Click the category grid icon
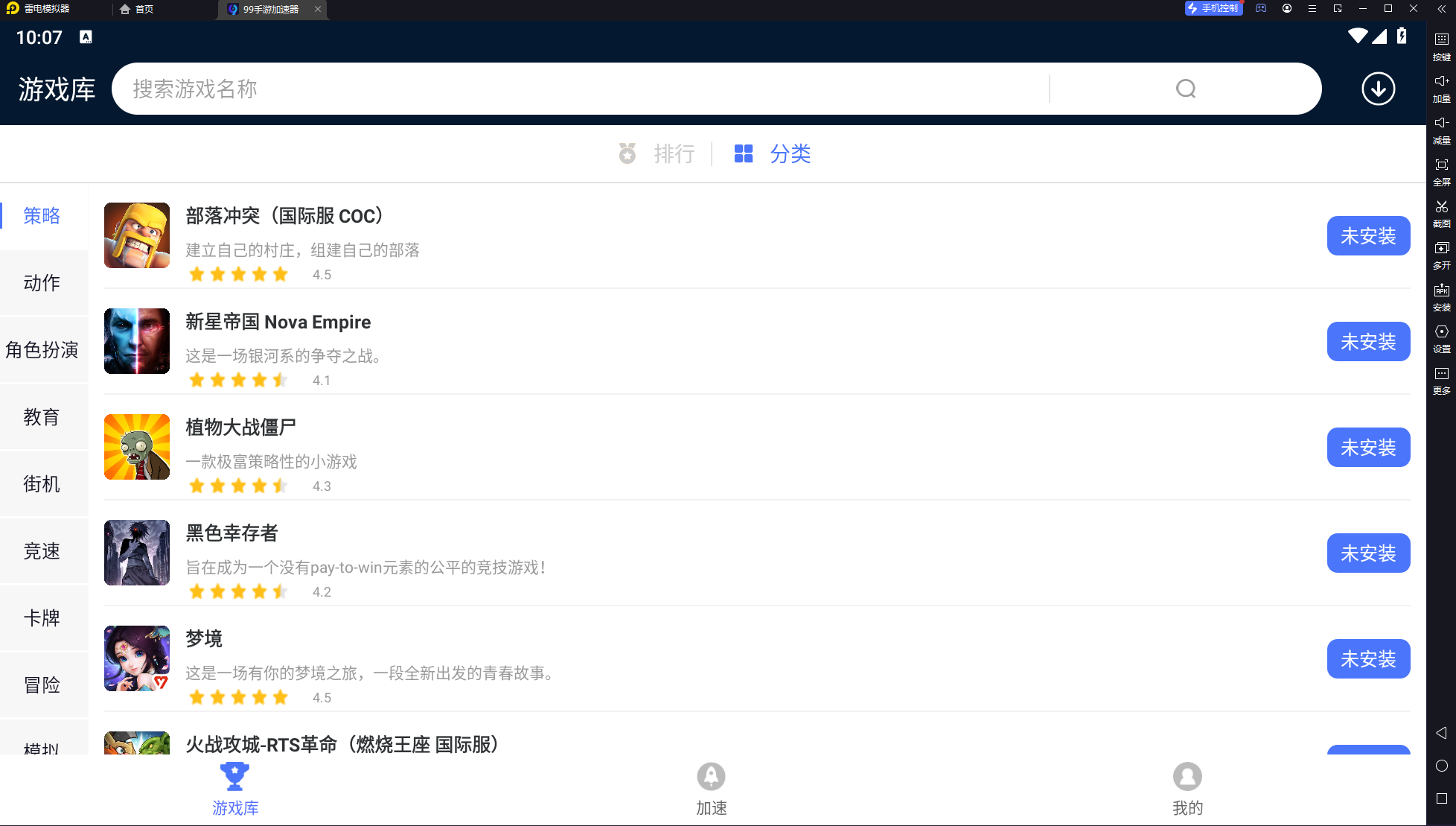 744,153
